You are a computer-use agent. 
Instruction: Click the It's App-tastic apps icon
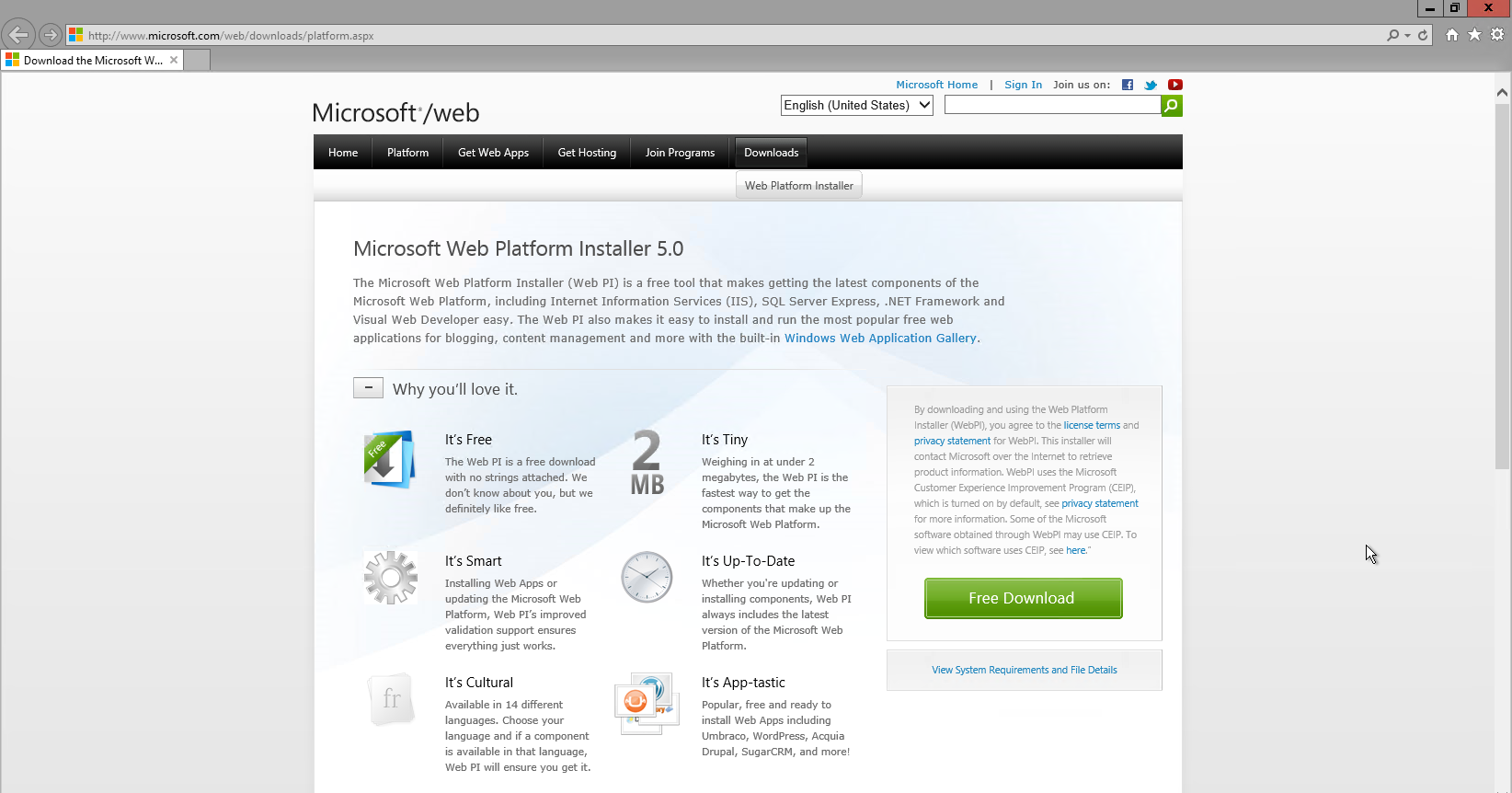[647, 703]
